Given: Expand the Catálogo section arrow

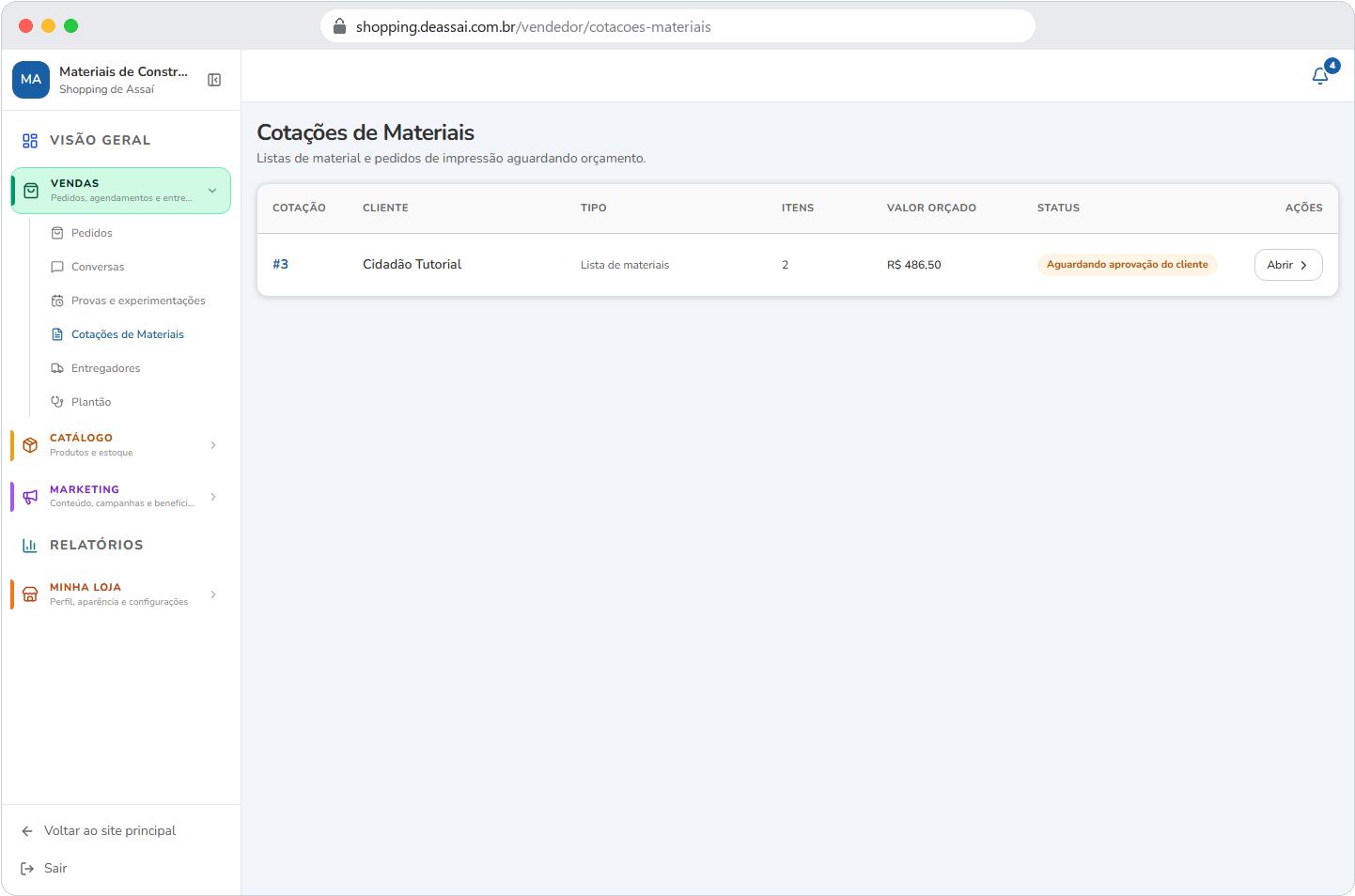Looking at the screenshot, I should 213,445.
